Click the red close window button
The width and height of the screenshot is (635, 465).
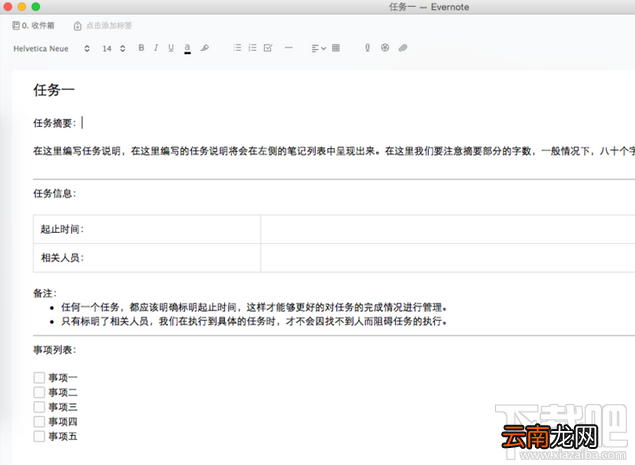click(8, 6)
